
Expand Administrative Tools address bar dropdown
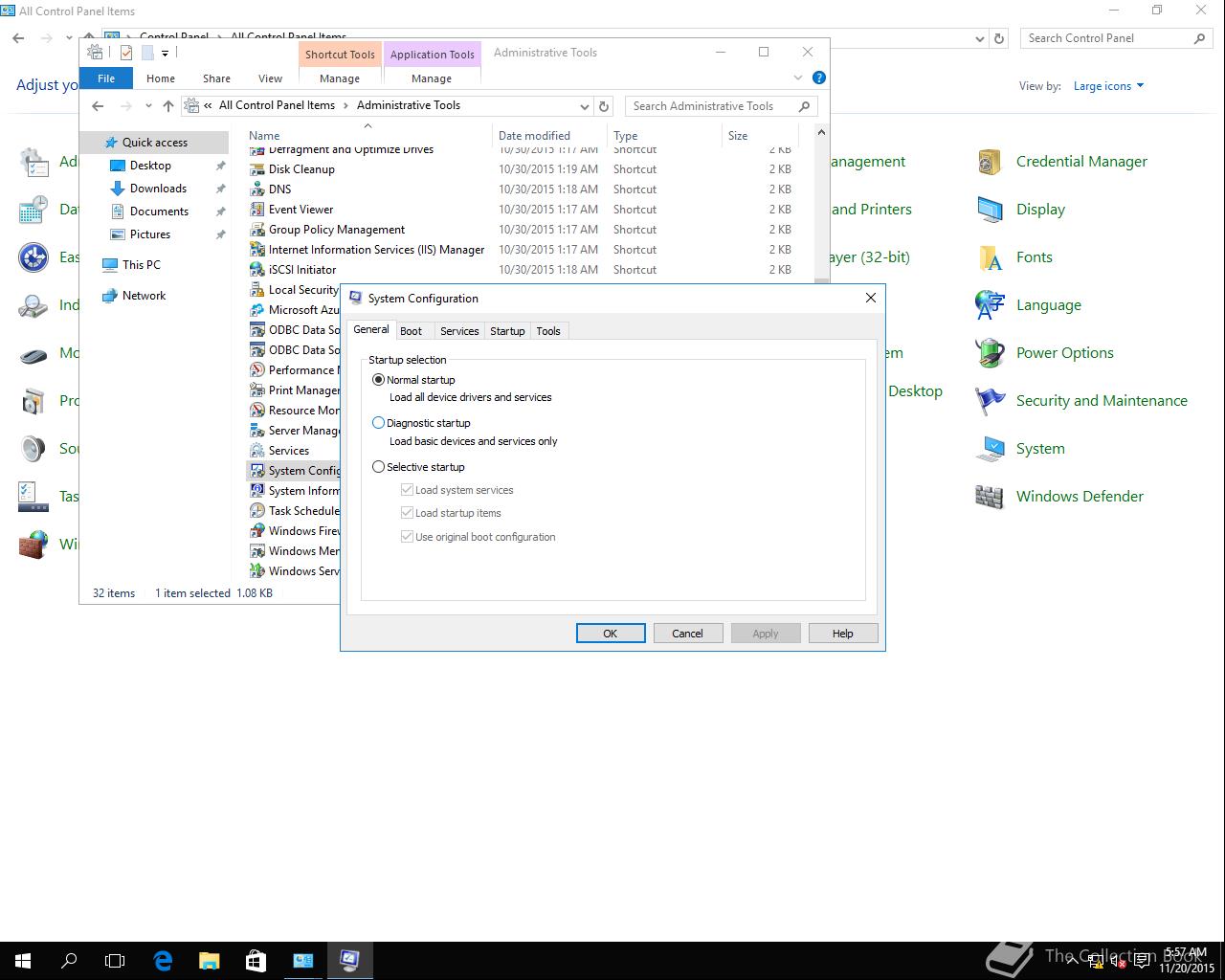584,106
